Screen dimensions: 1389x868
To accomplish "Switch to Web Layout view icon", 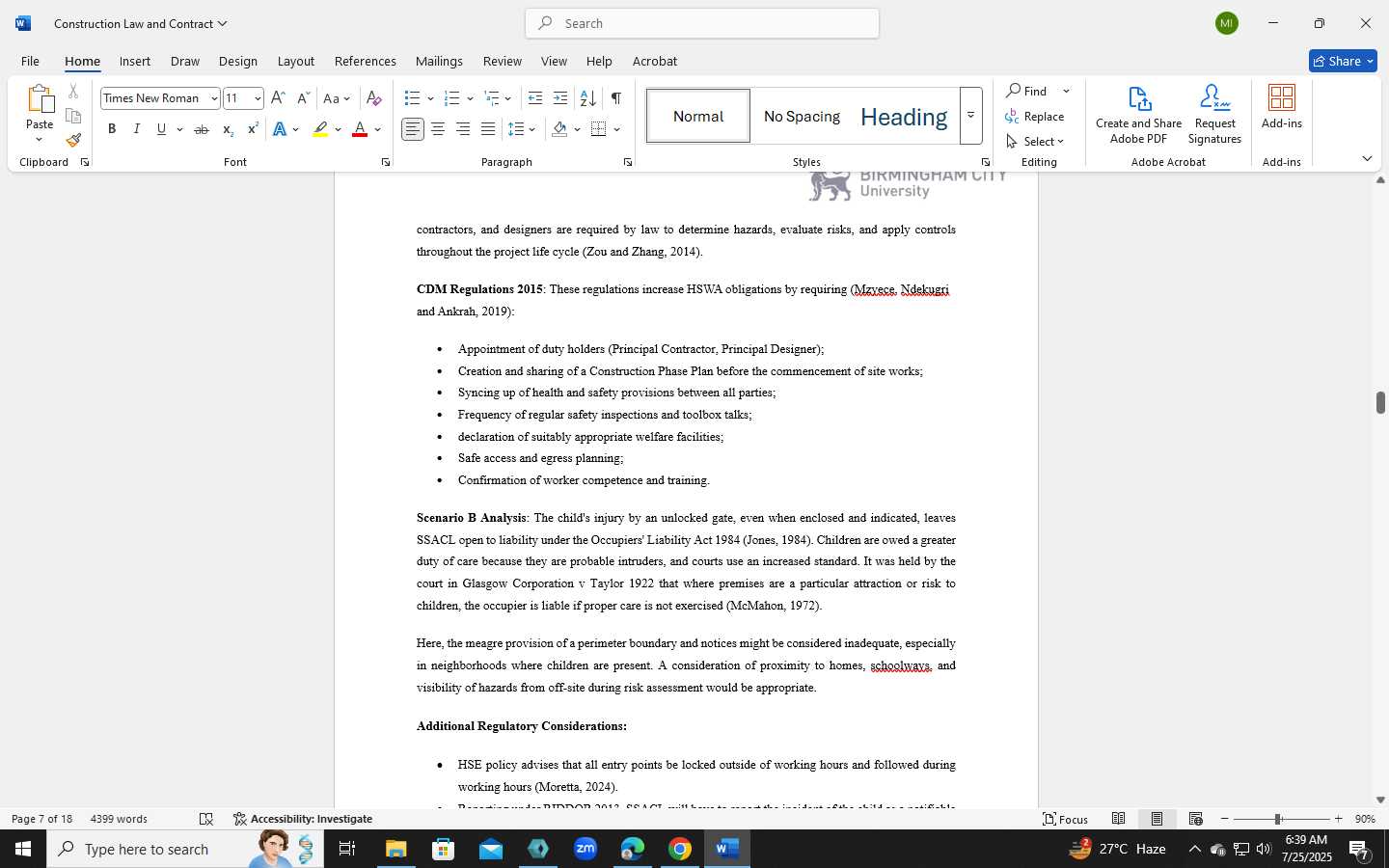I will (1195, 819).
